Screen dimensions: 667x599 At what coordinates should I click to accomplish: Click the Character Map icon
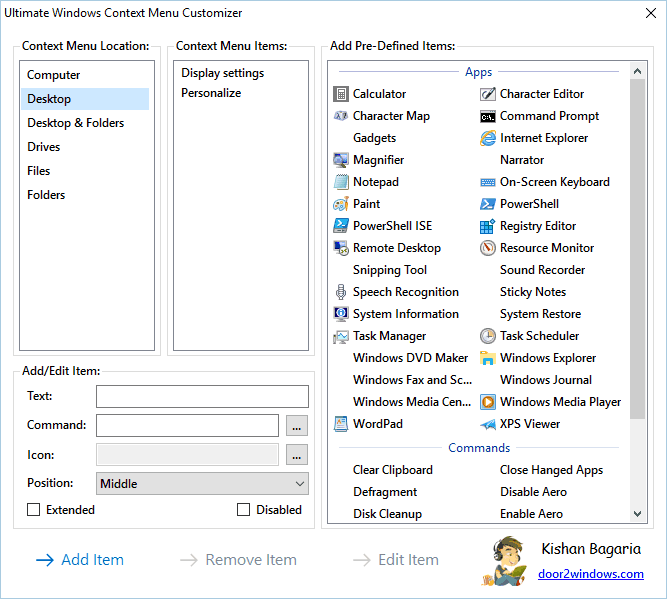click(x=341, y=116)
